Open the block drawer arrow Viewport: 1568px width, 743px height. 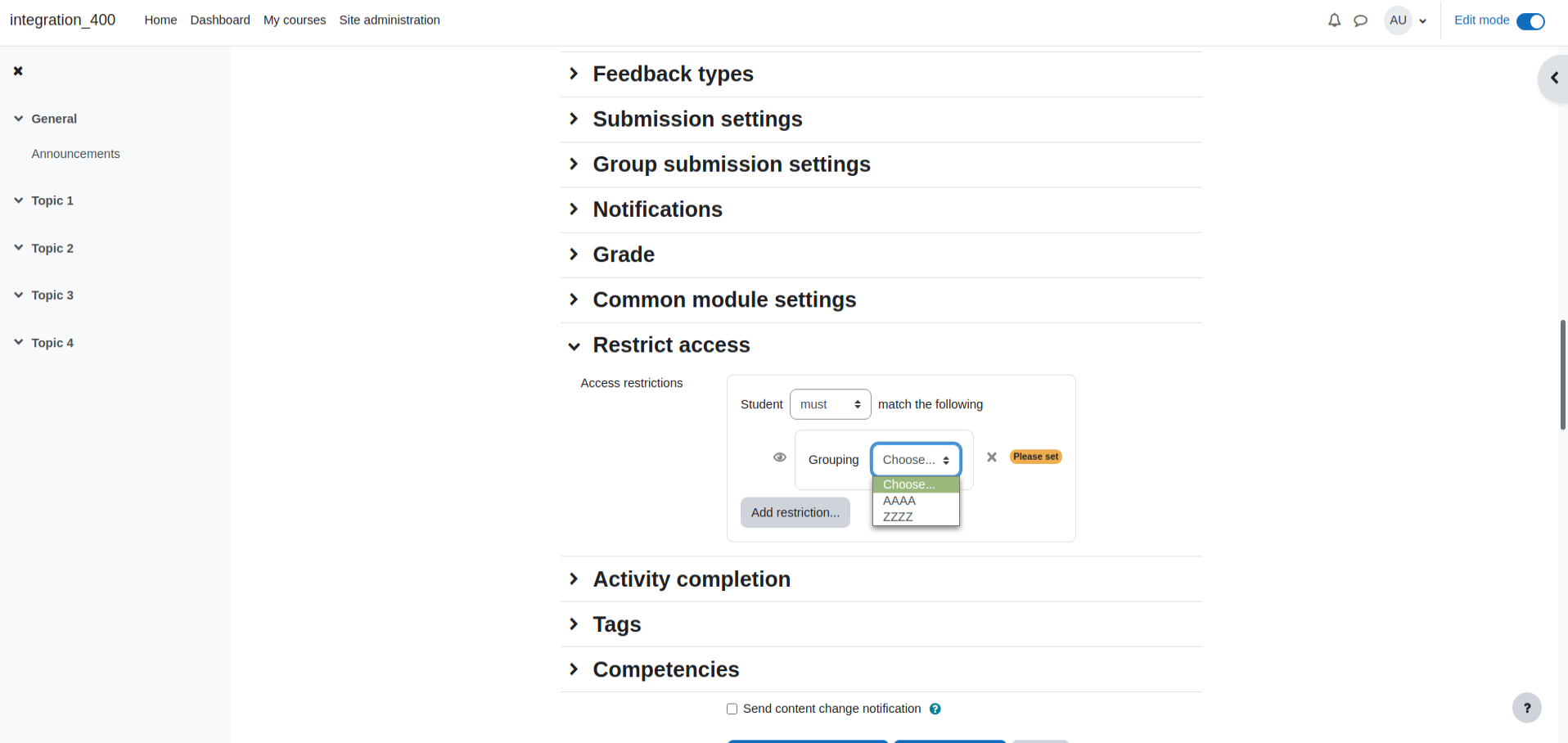(x=1553, y=79)
